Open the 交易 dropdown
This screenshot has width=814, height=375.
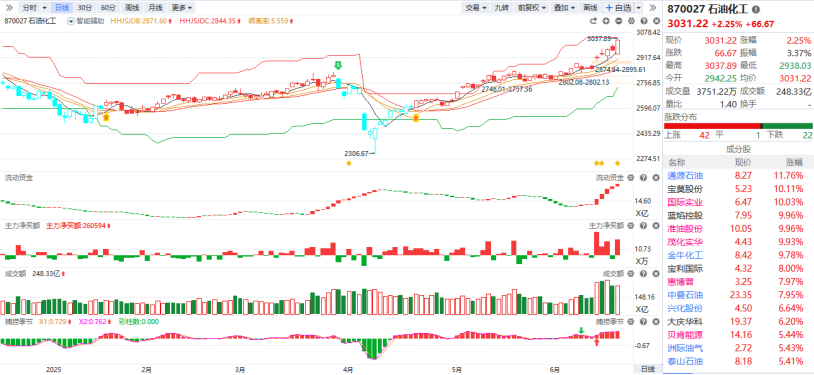click(476, 8)
